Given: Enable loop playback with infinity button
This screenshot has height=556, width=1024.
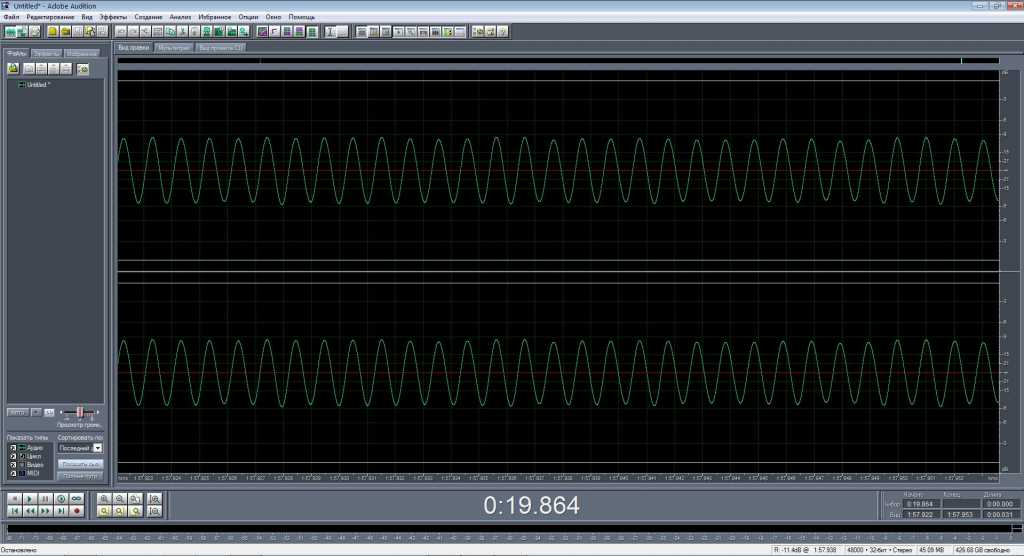Looking at the screenshot, I should pos(76,499).
